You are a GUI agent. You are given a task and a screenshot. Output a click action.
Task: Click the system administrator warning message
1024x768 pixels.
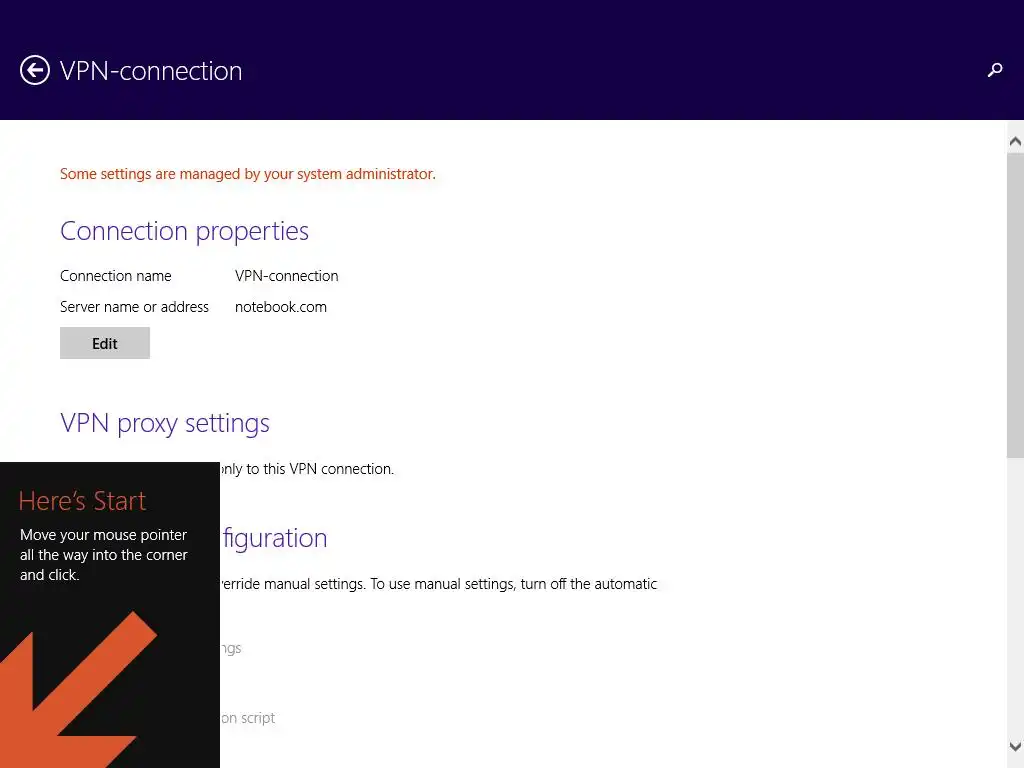[x=248, y=174]
